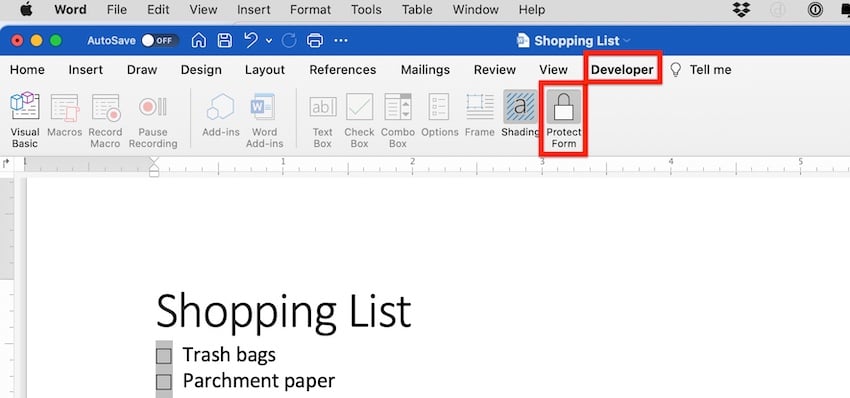Image resolution: width=850 pixels, height=398 pixels.
Task: Start Record Macro
Action: click(105, 120)
